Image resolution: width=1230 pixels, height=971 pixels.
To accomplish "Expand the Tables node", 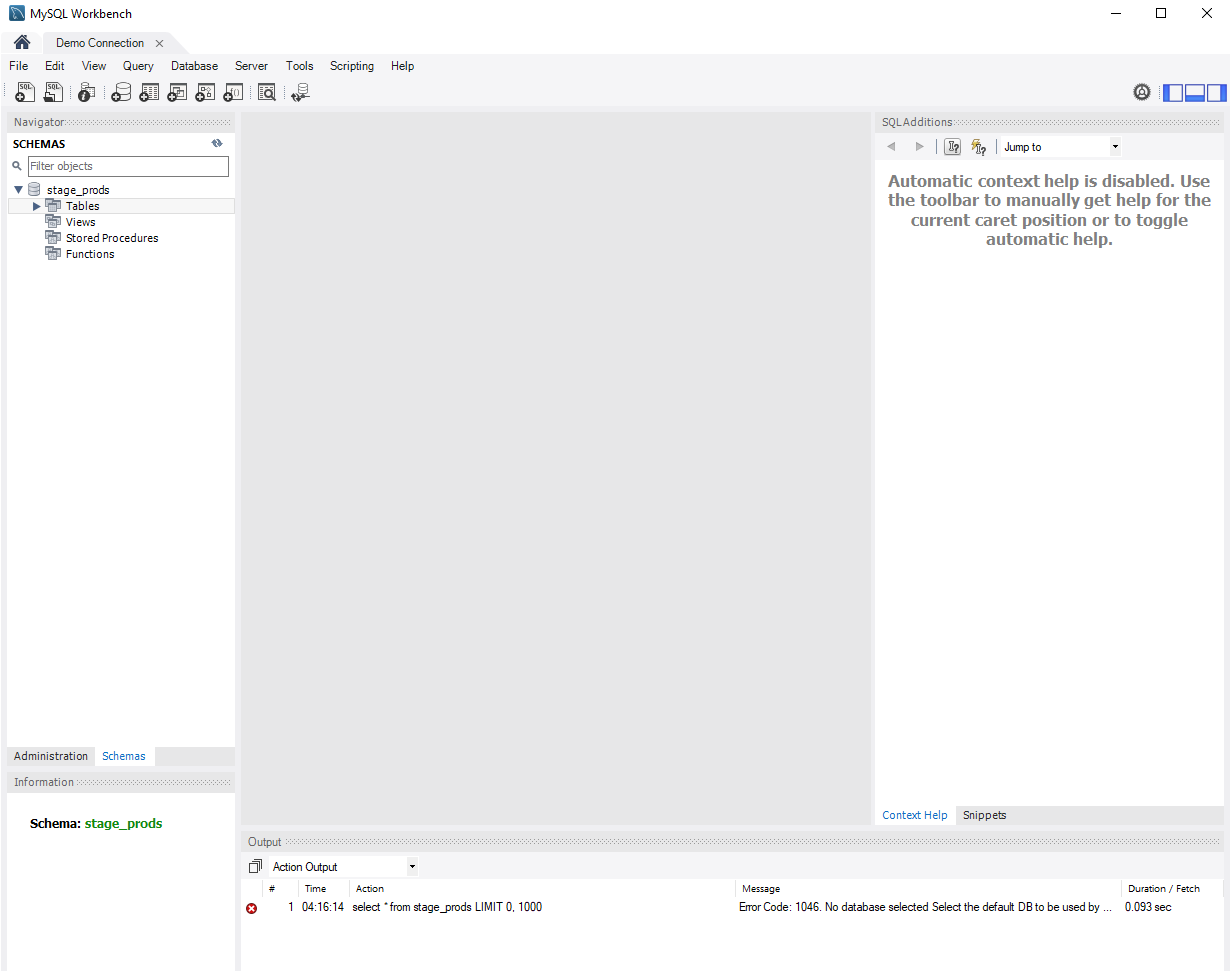I will (37, 206).
